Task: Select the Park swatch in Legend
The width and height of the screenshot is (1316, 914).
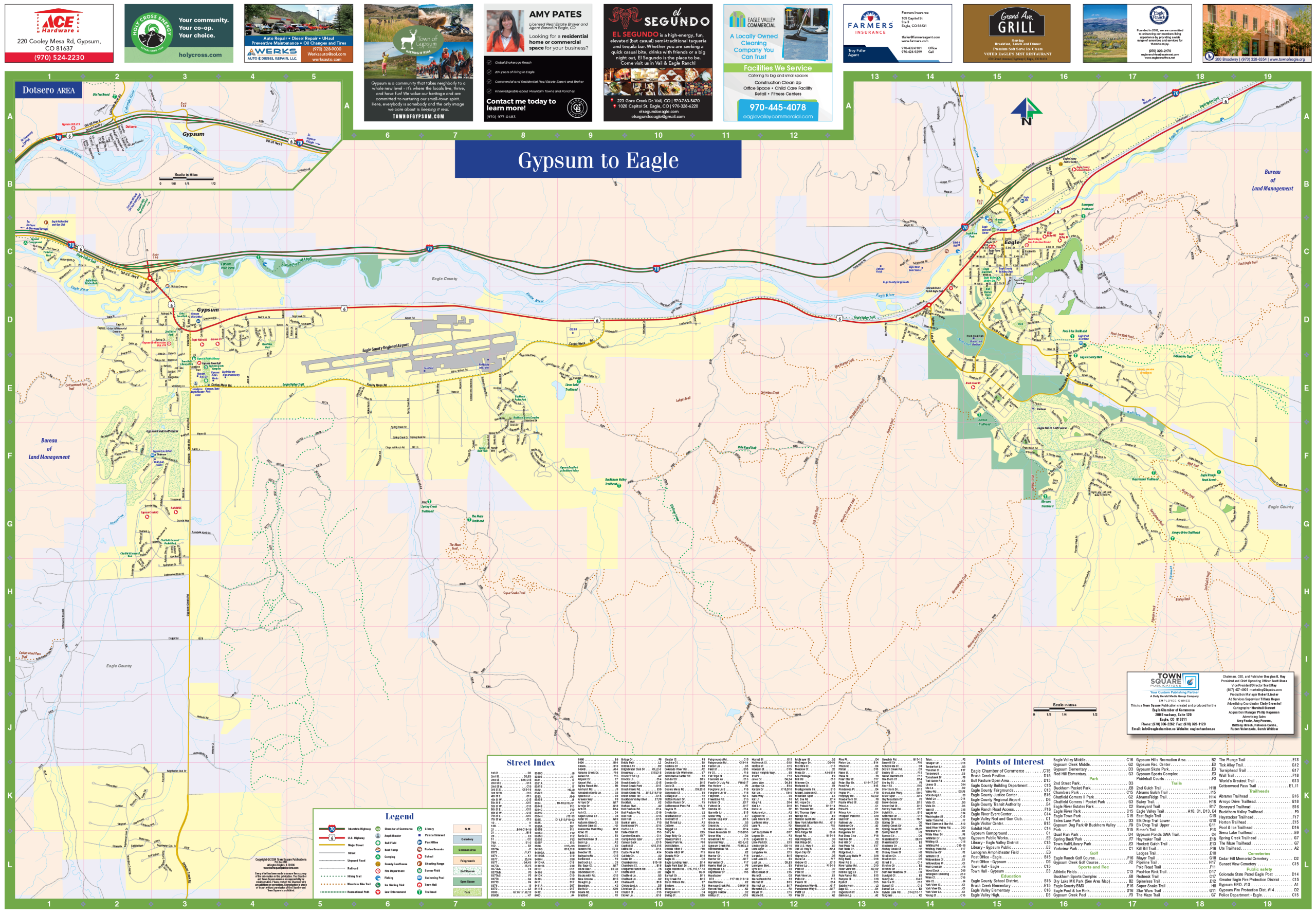Action: (x=468, y=892)
